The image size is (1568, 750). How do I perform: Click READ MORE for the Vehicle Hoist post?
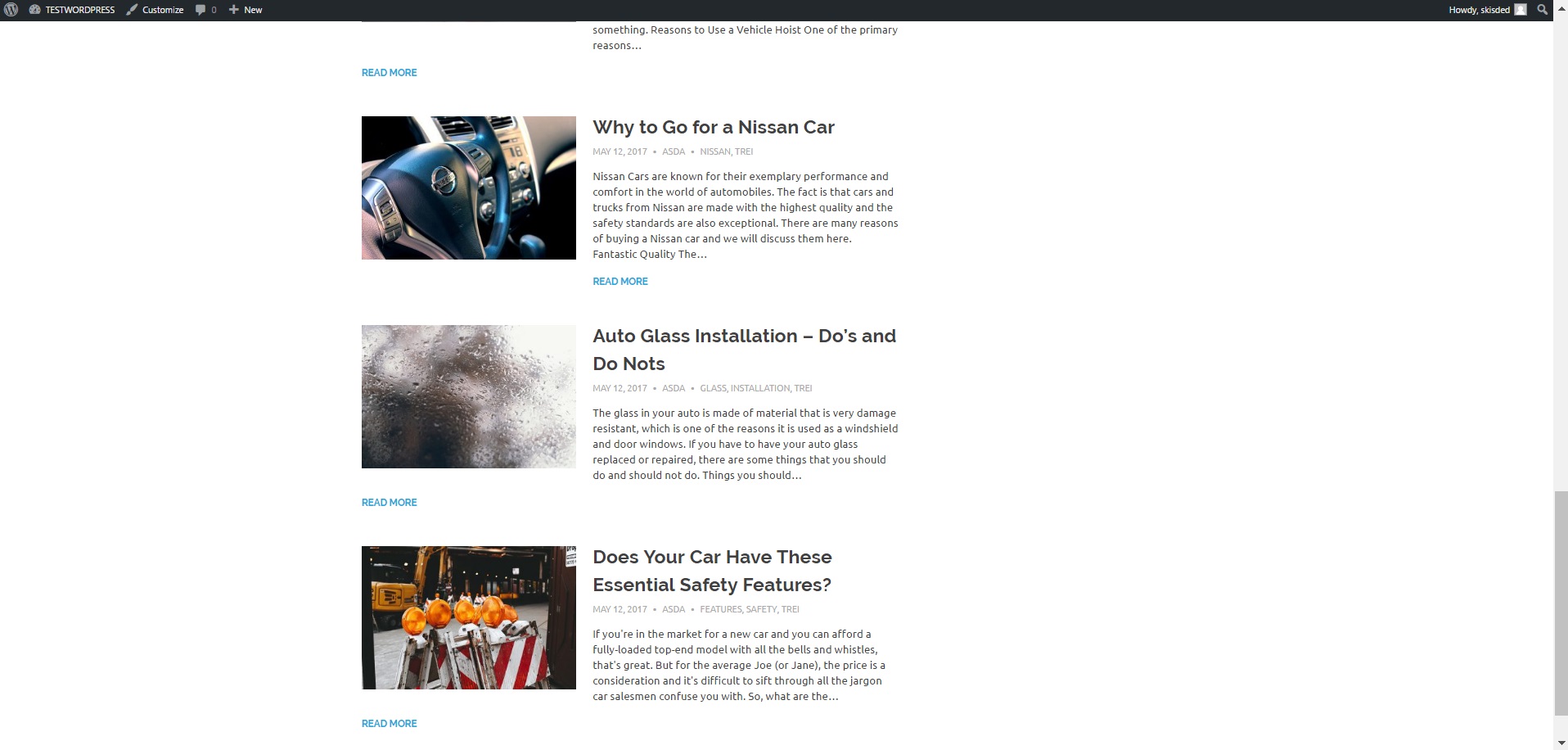390,72
